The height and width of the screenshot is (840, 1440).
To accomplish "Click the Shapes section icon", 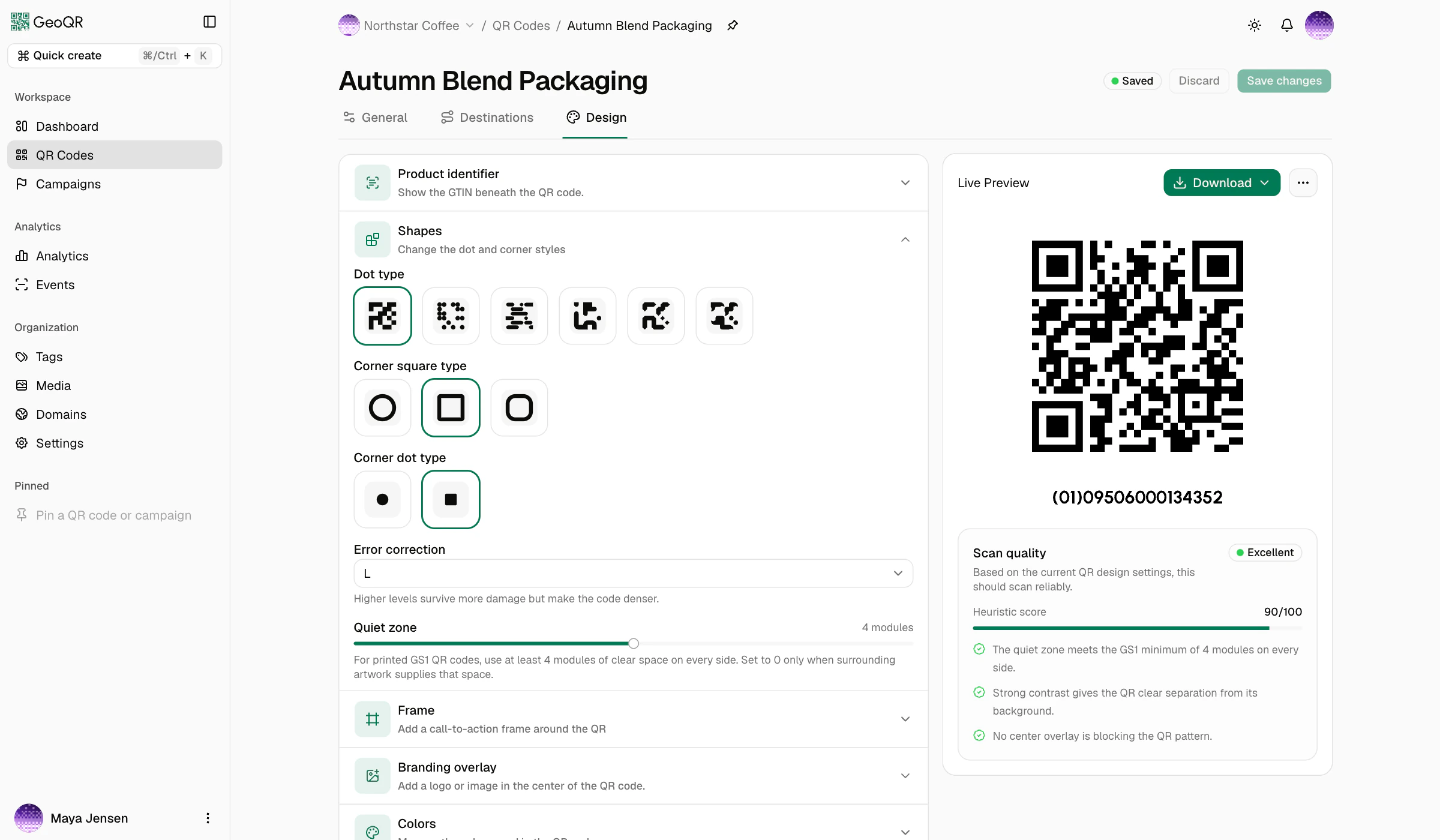I will (372, 239).
